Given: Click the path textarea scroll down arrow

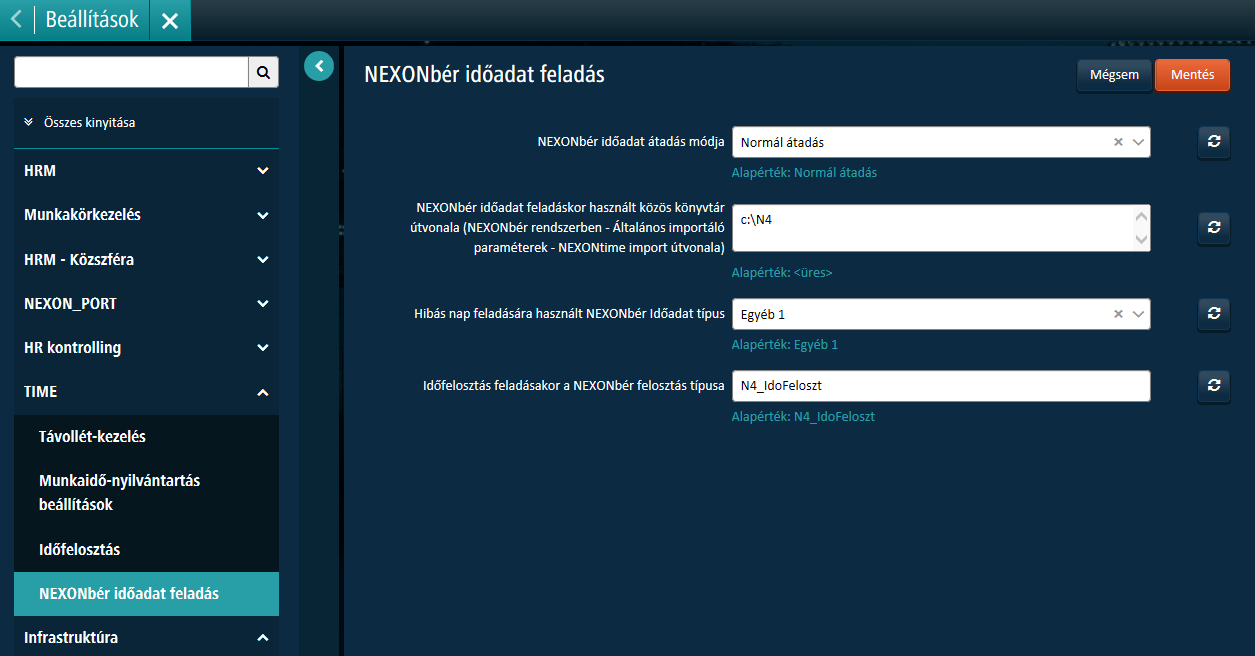Looking at the screenshot, I should click(x=1141, y=240).
